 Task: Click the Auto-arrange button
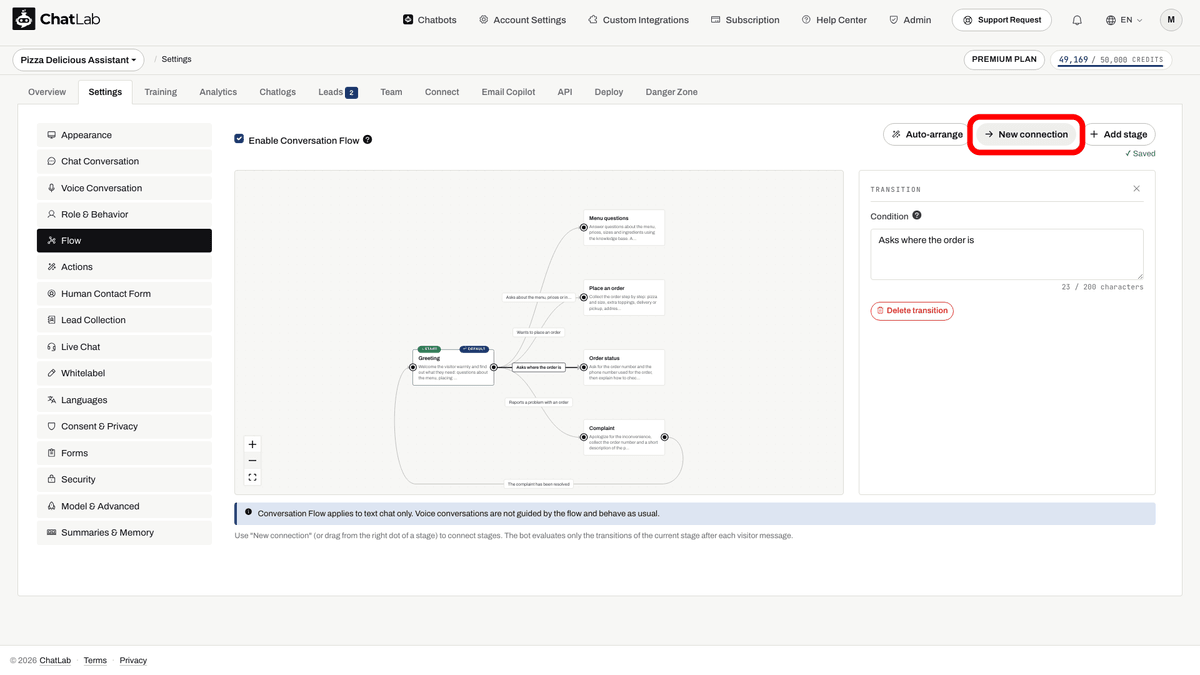pos(927,134)
